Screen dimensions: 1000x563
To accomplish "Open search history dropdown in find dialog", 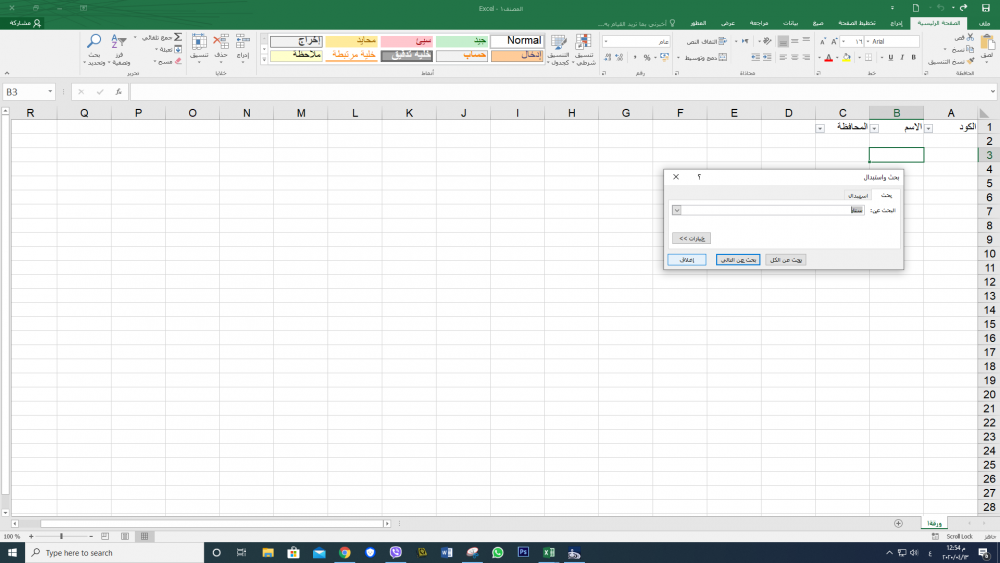I will click(677, 210).
